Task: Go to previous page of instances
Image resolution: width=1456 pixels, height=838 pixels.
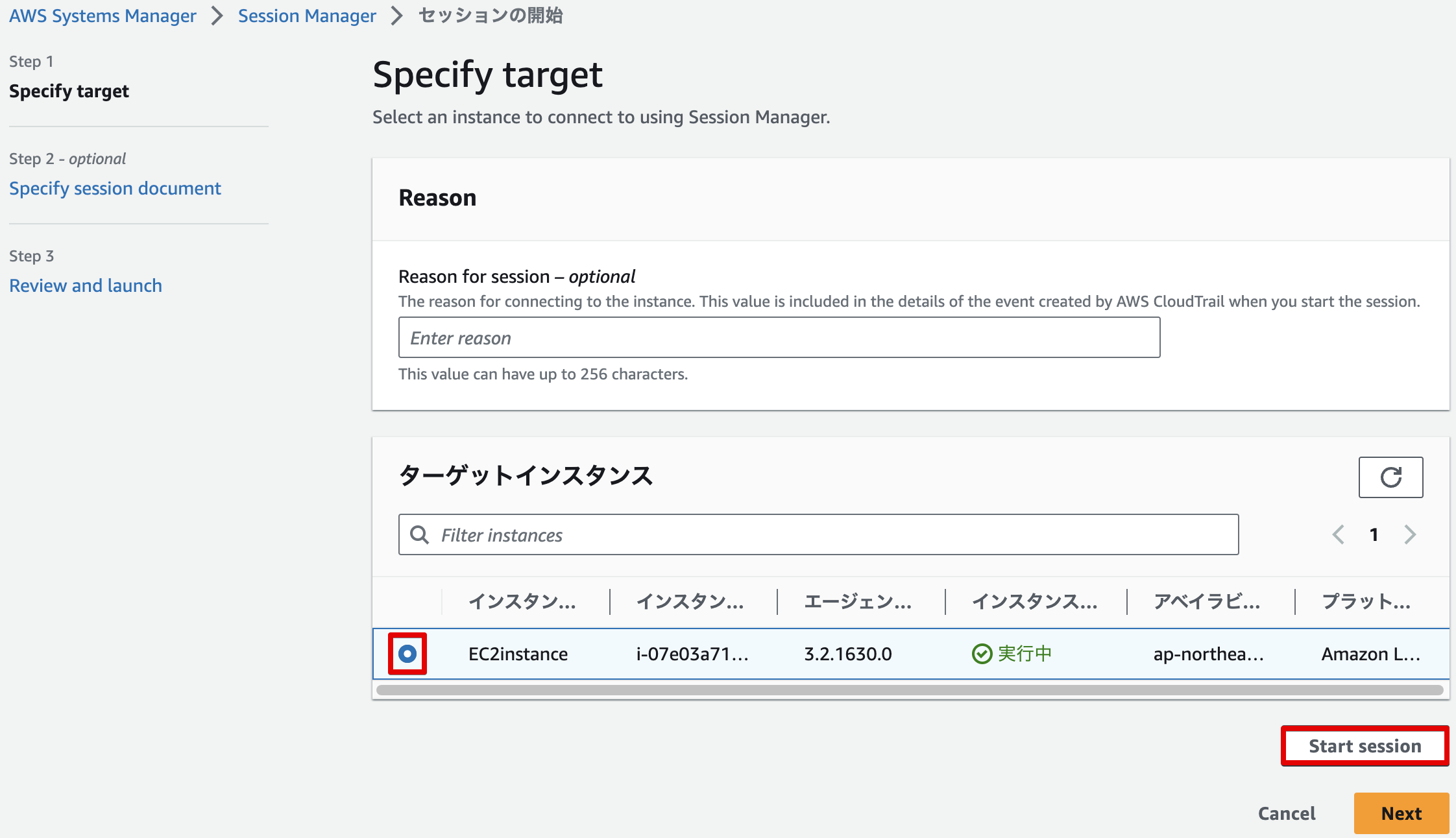Action: (x=1338, y=534)
